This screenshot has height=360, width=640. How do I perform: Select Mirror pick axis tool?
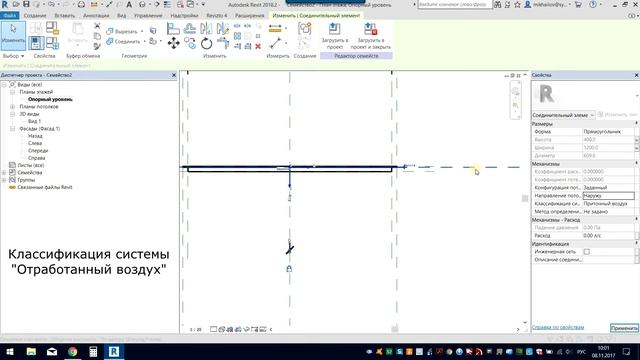click(206, 29)
